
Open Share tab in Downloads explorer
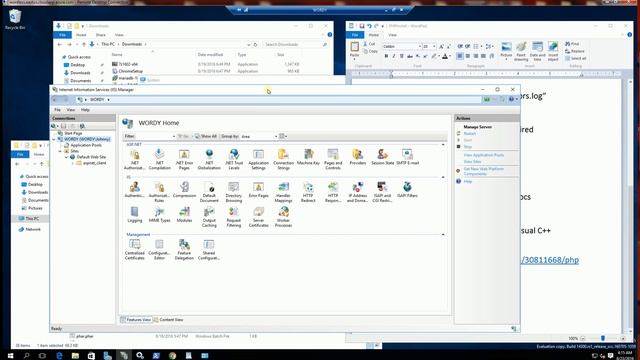click(100, 35)
